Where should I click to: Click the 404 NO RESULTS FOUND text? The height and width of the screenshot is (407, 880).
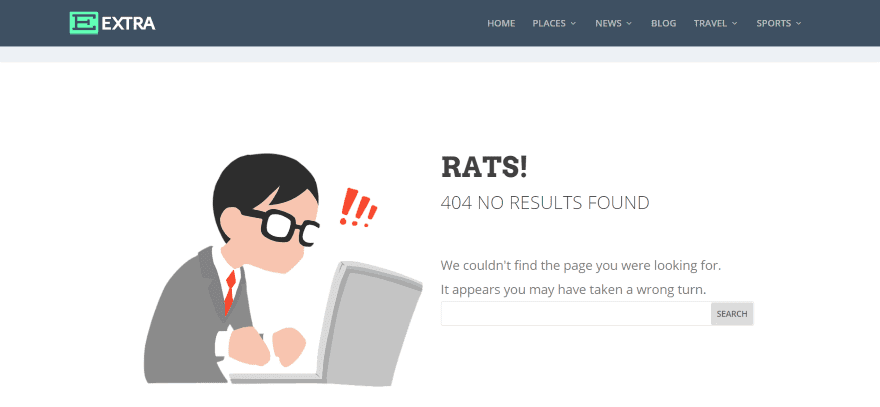coord(545,203)
